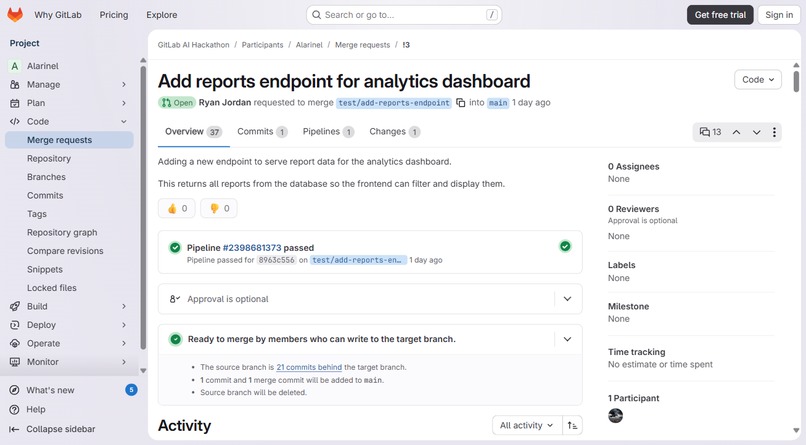Go to Alarinel breadcrumb

pyautogui.click(x=309, y=45)
